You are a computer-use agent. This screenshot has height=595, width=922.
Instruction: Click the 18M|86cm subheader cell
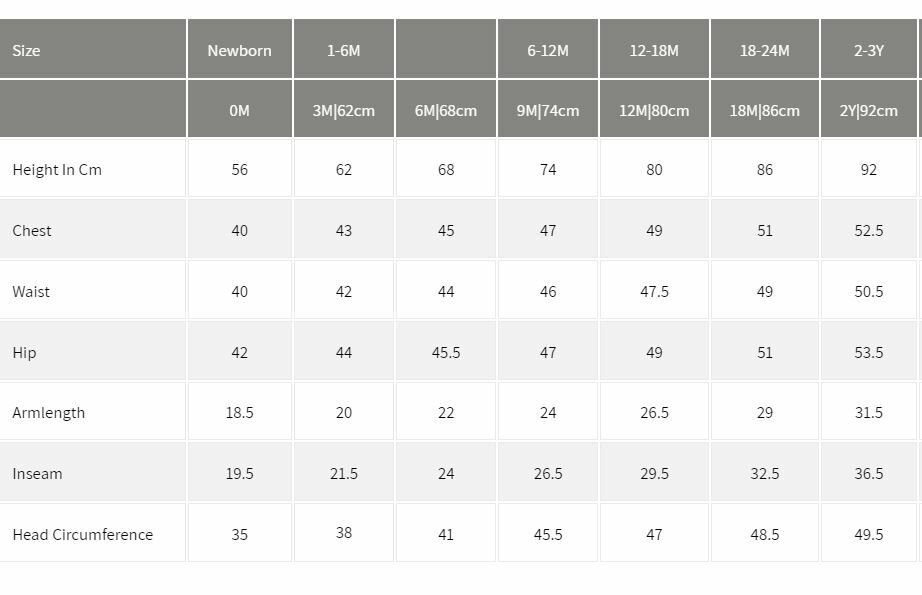click(x=764, y=110)
